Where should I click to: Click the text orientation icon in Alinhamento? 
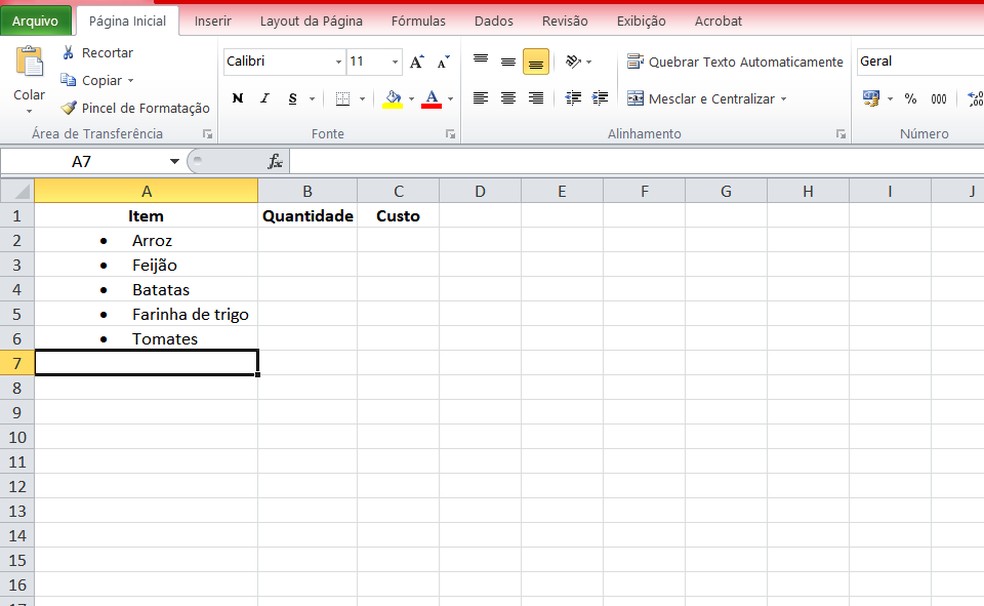pos(572,61)
